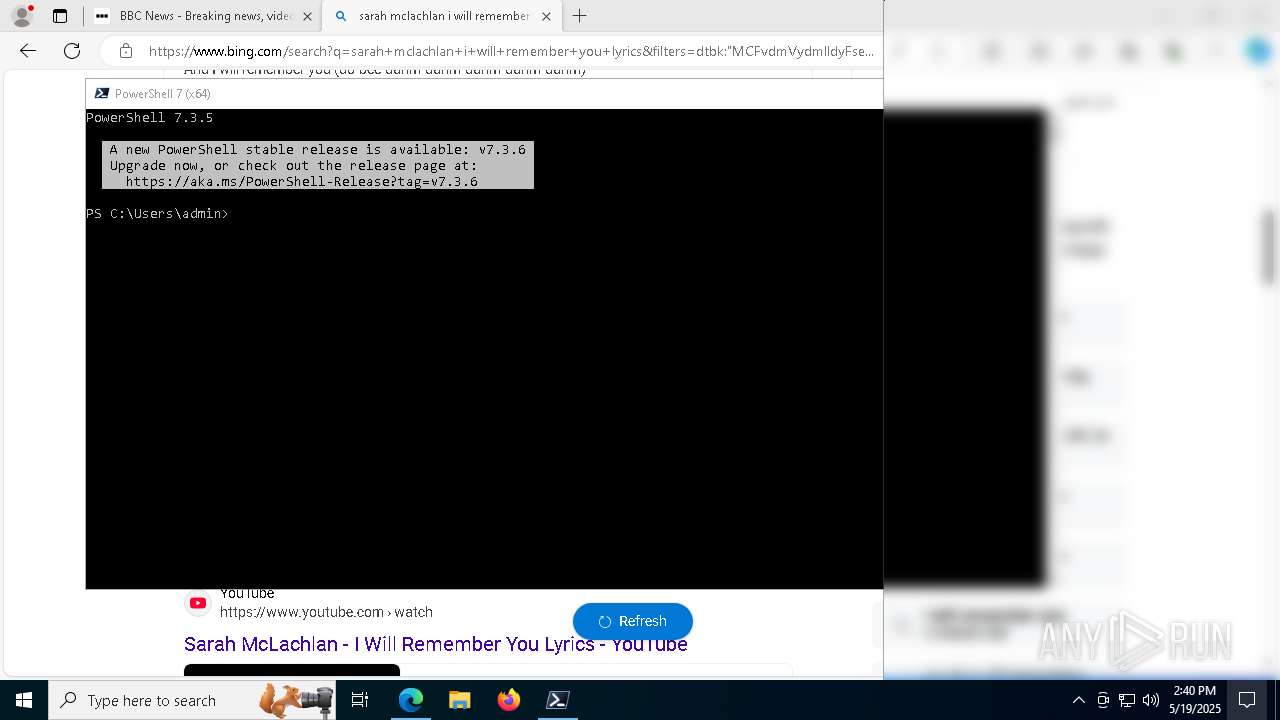The height and width of the screenshot is (720, 1280).
Task: Open Microsoft Edge from the taskbar
Action: 411,700
